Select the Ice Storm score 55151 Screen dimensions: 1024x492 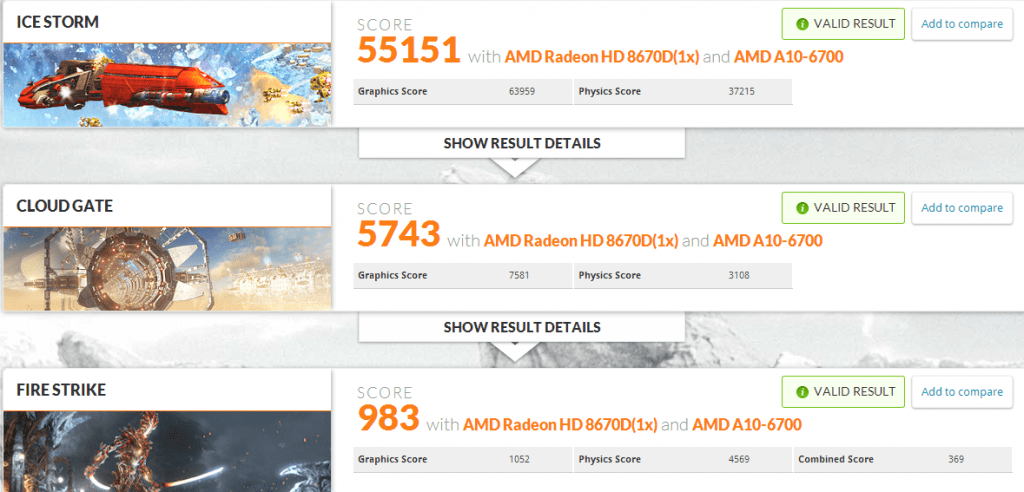pyautogui.click(x=409, y=50)
